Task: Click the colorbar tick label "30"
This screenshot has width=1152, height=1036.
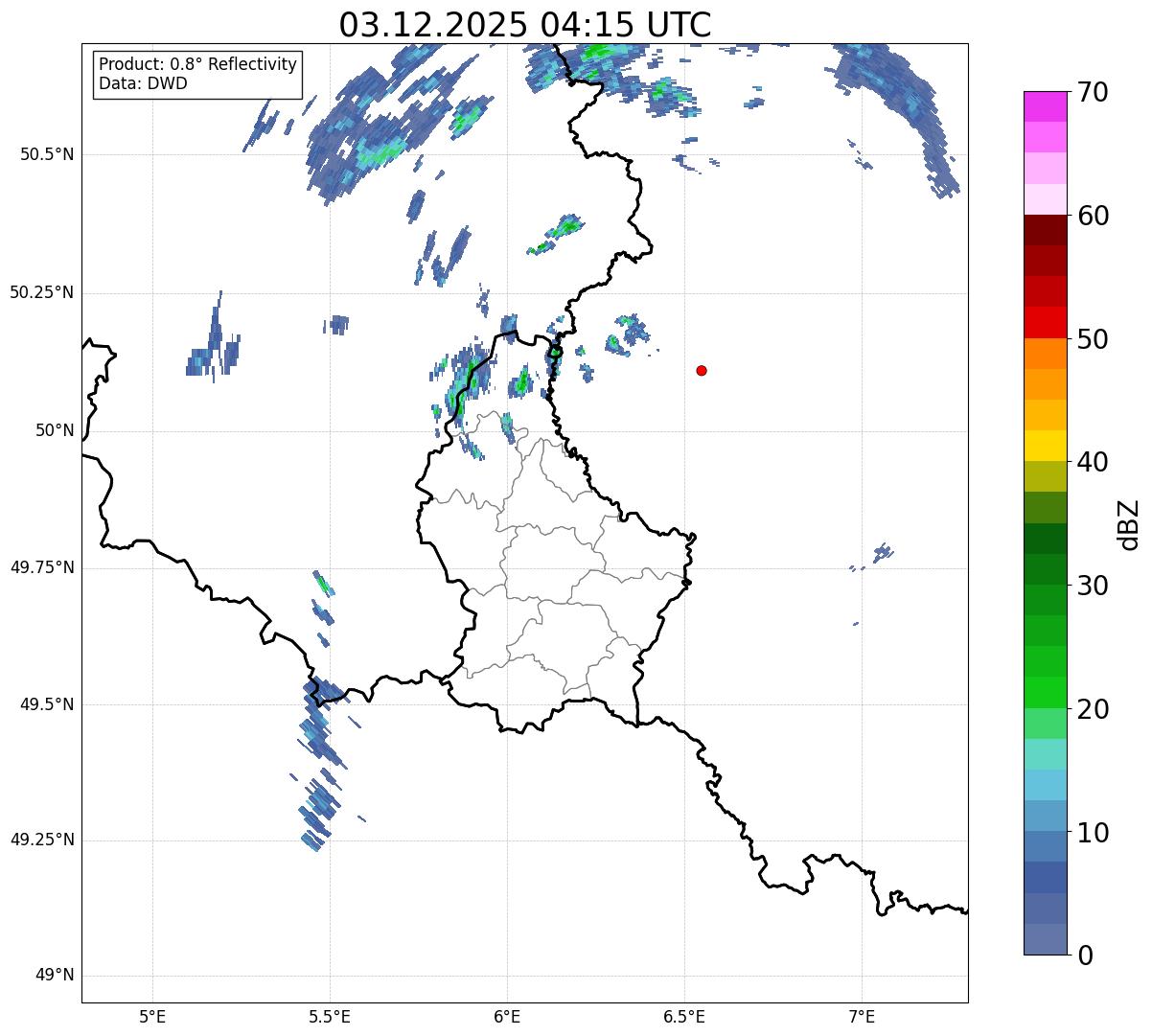Action: (x=1093, y=586)
